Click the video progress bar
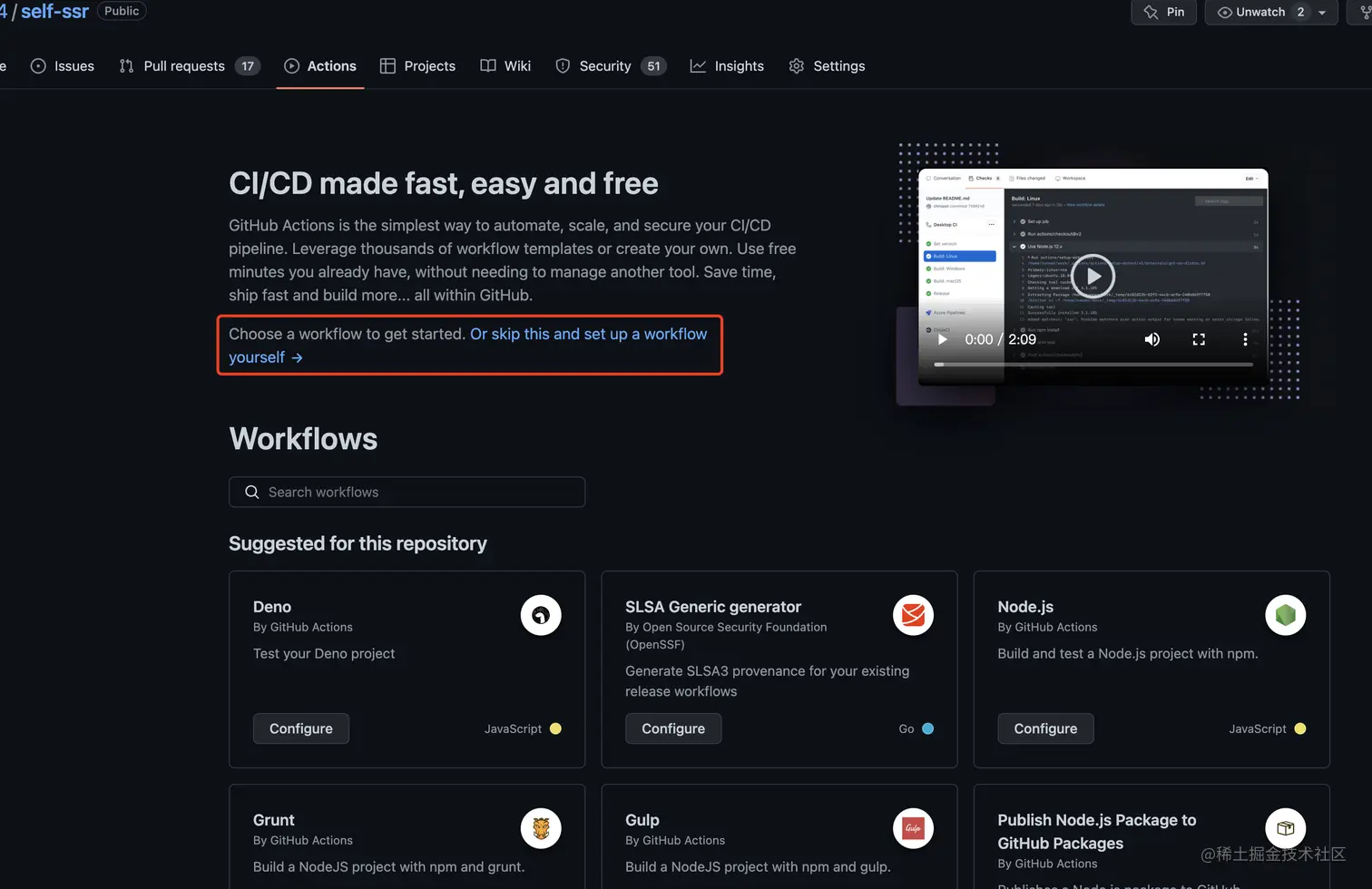The height and width of the screenshot is (889, 1372). pyautogui.click(x=1093, y=365)
